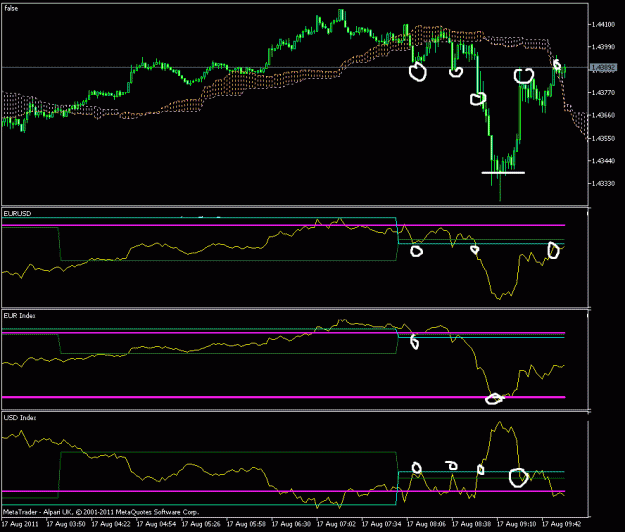Viewport: 625px width, 532px height.
Task: Click the '17 Aug 07:02' time label
Action: click(x=336, y=524)
